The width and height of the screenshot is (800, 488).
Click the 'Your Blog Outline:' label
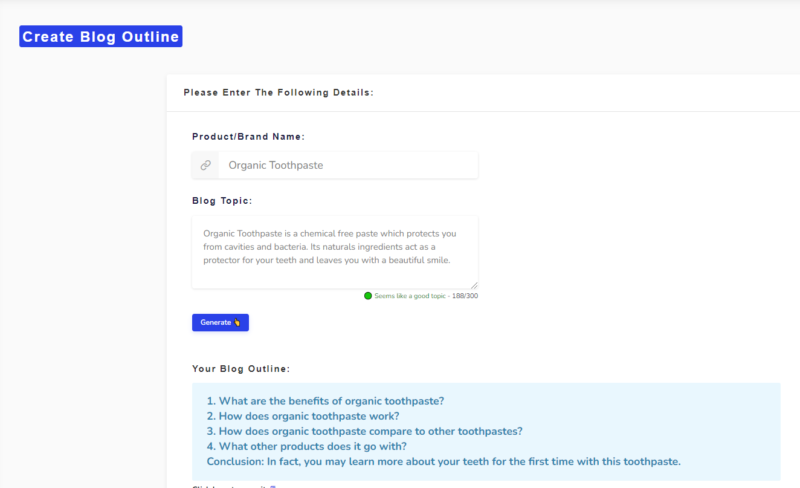click(x=241, y=368)
